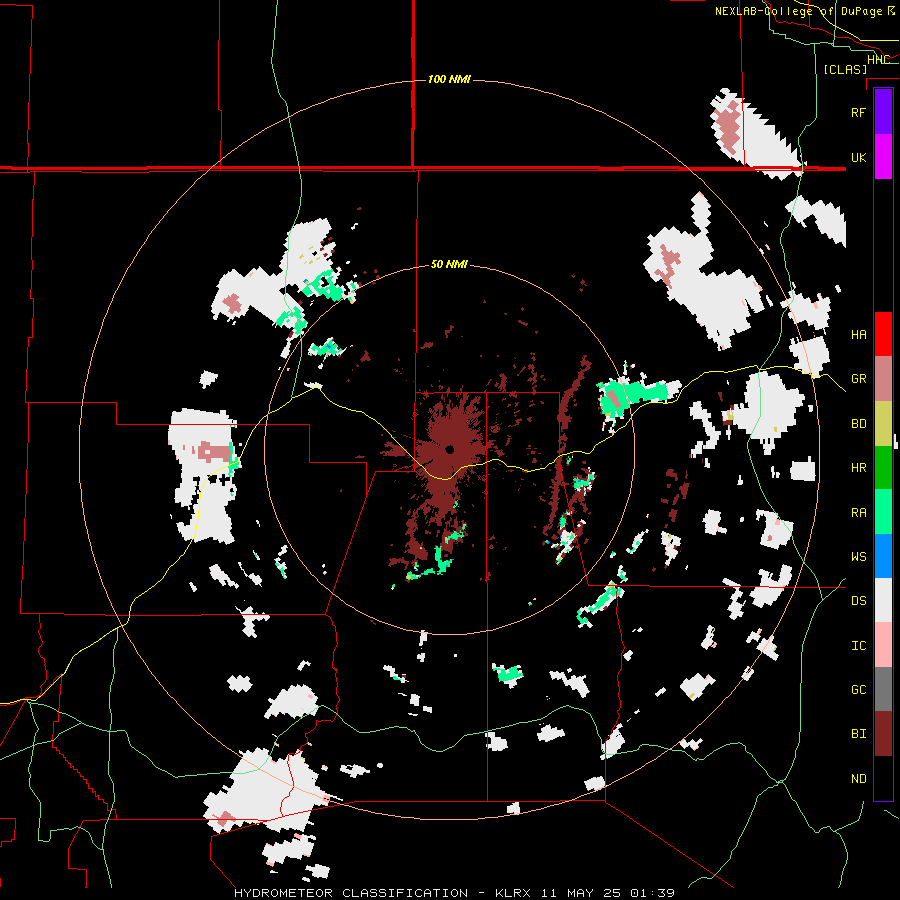Click the BI legend label
This screenshot has height=900, width=900.
858,734
